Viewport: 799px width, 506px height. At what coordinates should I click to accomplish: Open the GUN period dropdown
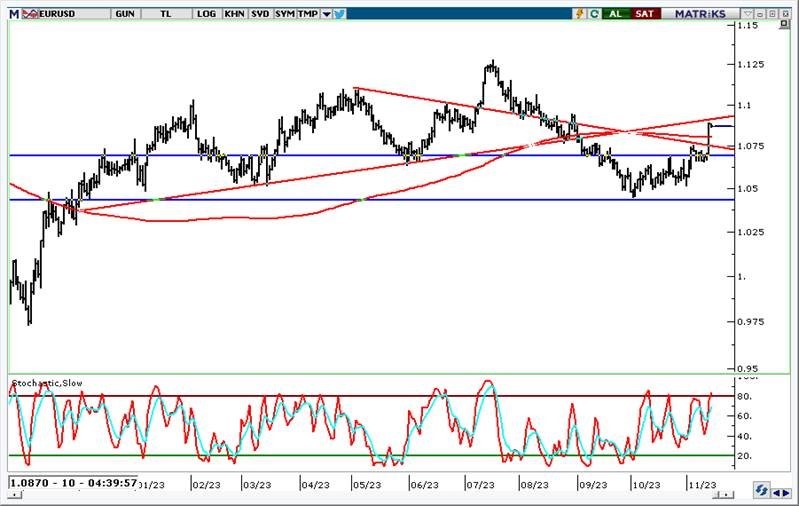tap(125, 14)
